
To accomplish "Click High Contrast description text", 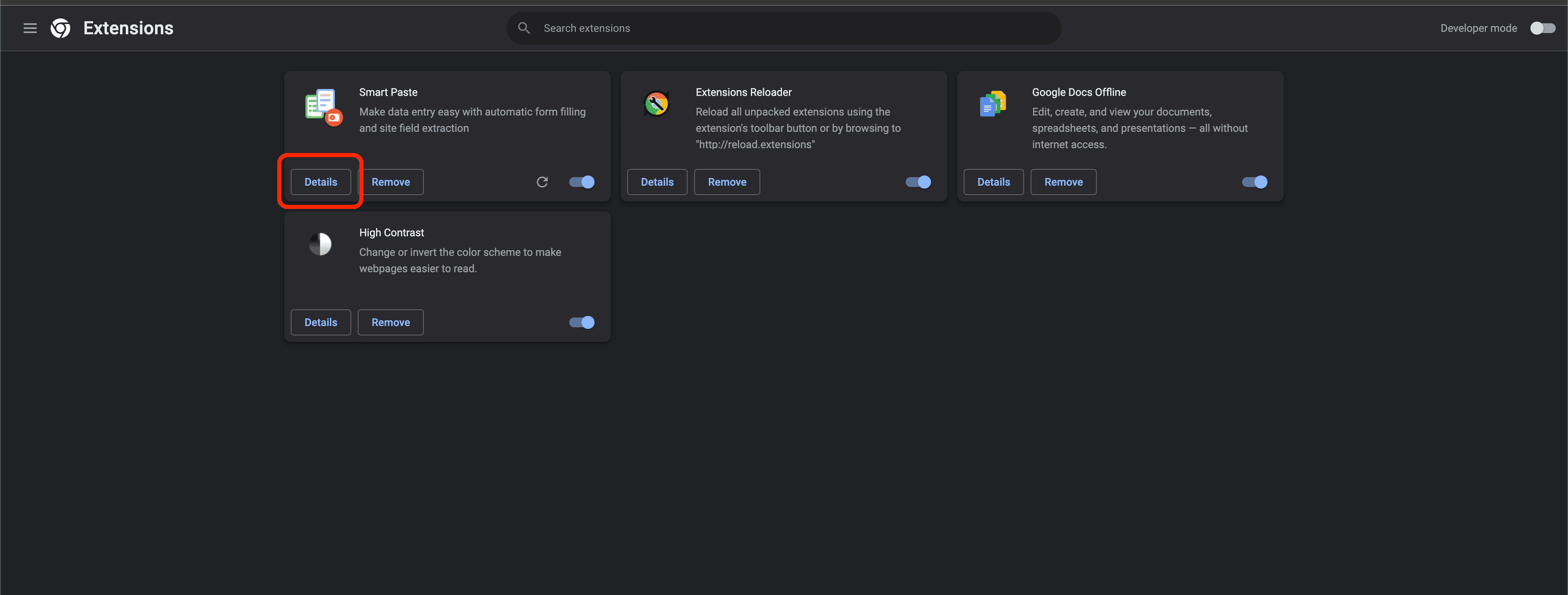I will [460, 260].
